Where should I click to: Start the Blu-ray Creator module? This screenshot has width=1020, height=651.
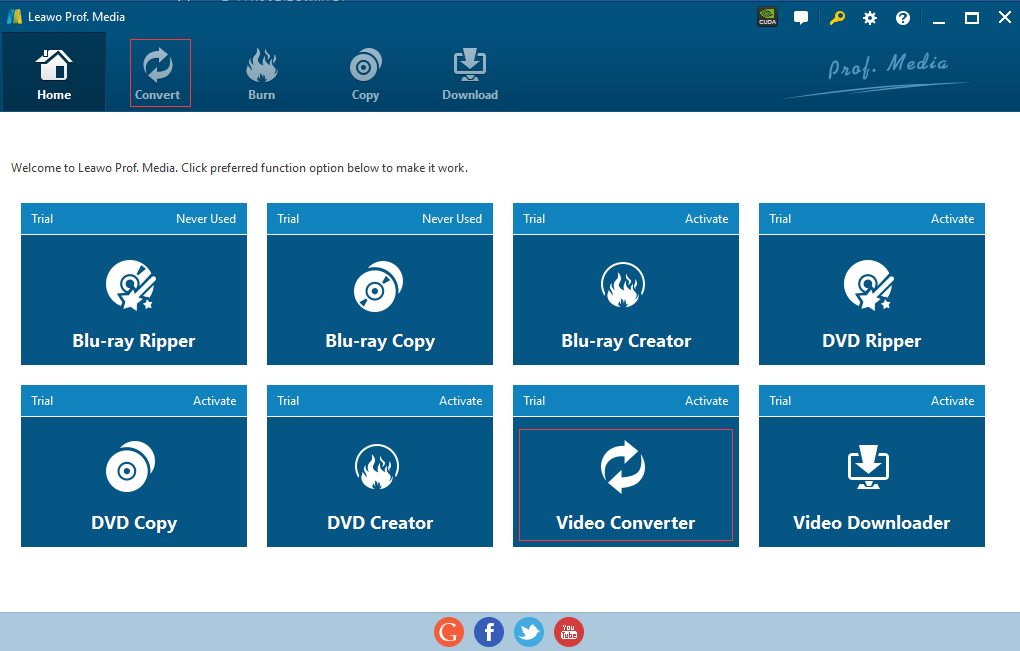click(x=626, y=300)
